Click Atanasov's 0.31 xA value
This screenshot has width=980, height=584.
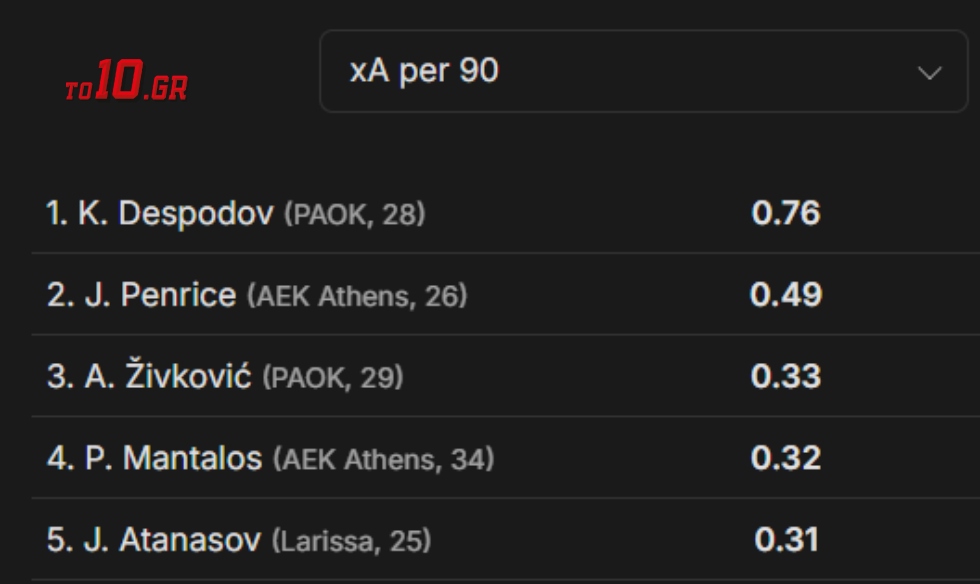[785, 541]
